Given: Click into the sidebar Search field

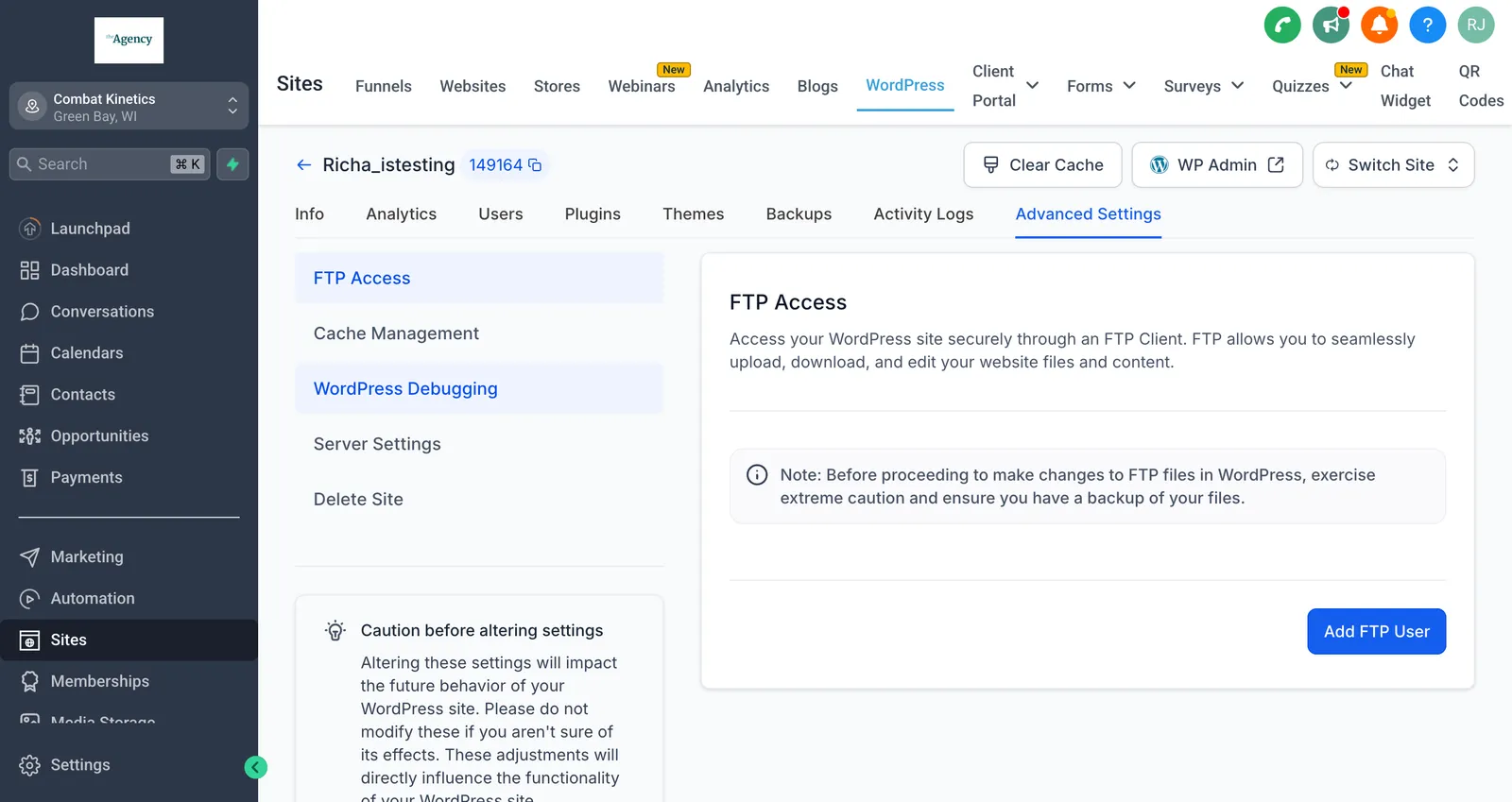Looking at the screenshot, I should pos(110,164).
